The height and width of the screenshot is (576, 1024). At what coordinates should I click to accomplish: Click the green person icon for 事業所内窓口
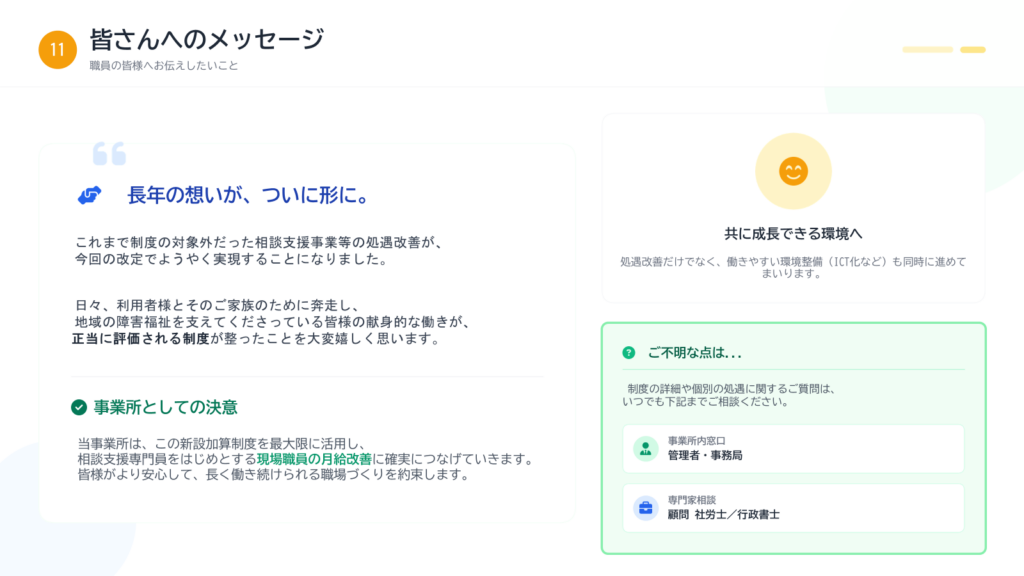[x=645, y=449]
